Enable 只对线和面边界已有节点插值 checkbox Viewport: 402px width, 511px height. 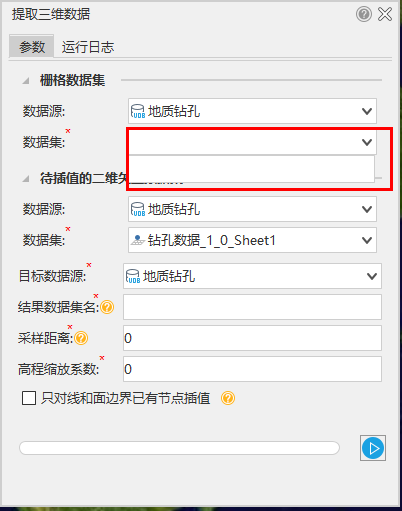(x=29, y=398)
